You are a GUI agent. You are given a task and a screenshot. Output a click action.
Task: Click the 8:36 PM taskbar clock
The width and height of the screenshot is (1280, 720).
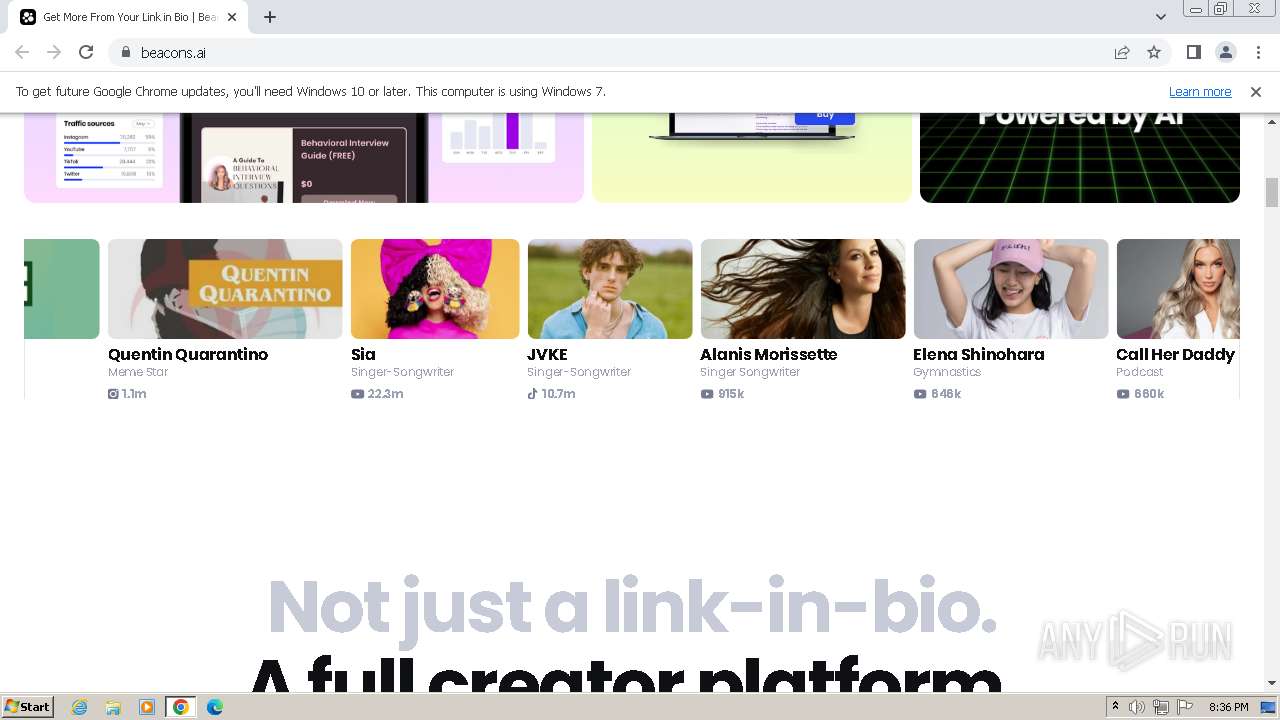[1228, 707]
